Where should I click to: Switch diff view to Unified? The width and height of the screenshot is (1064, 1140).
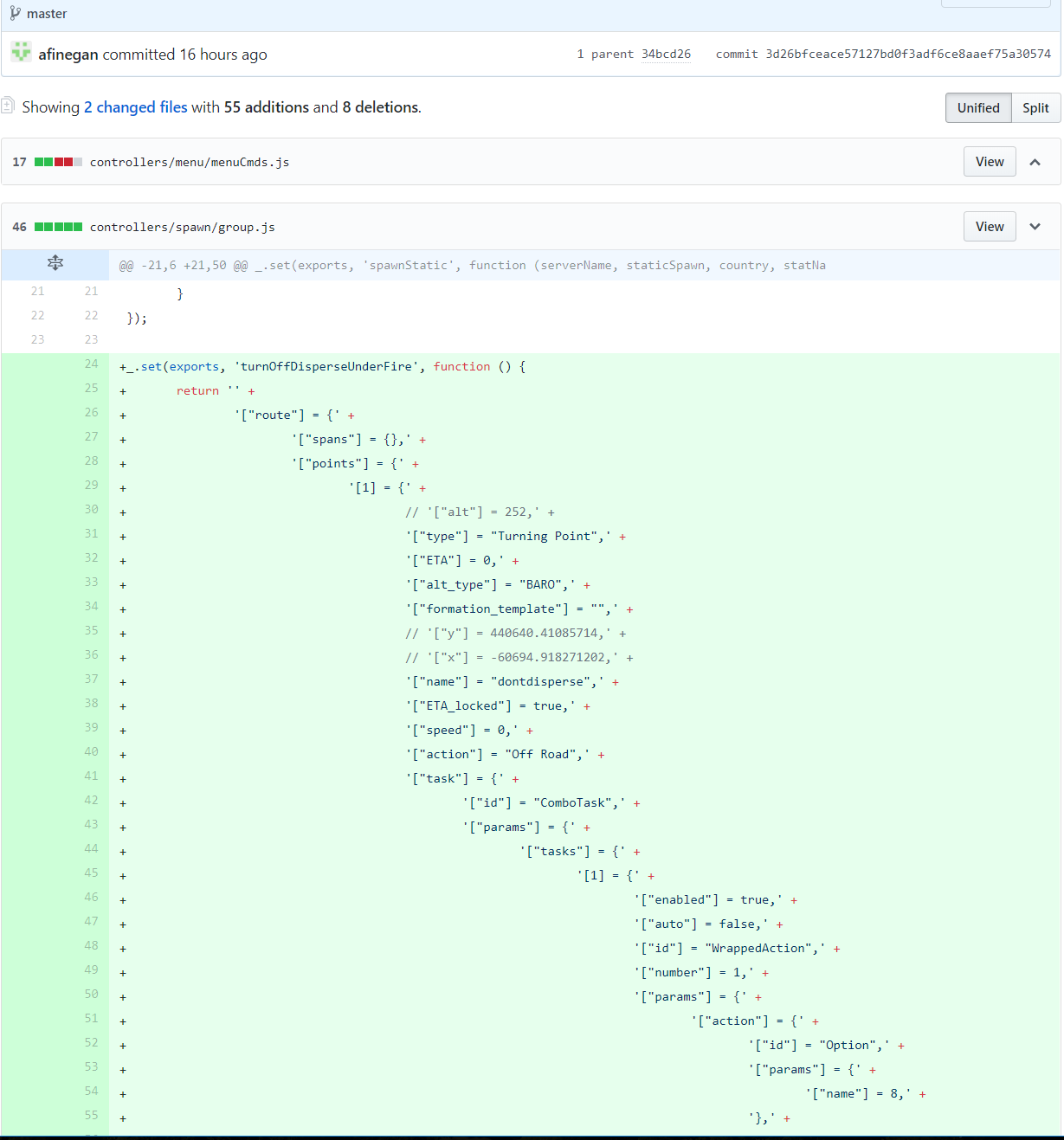pos(978,107)
